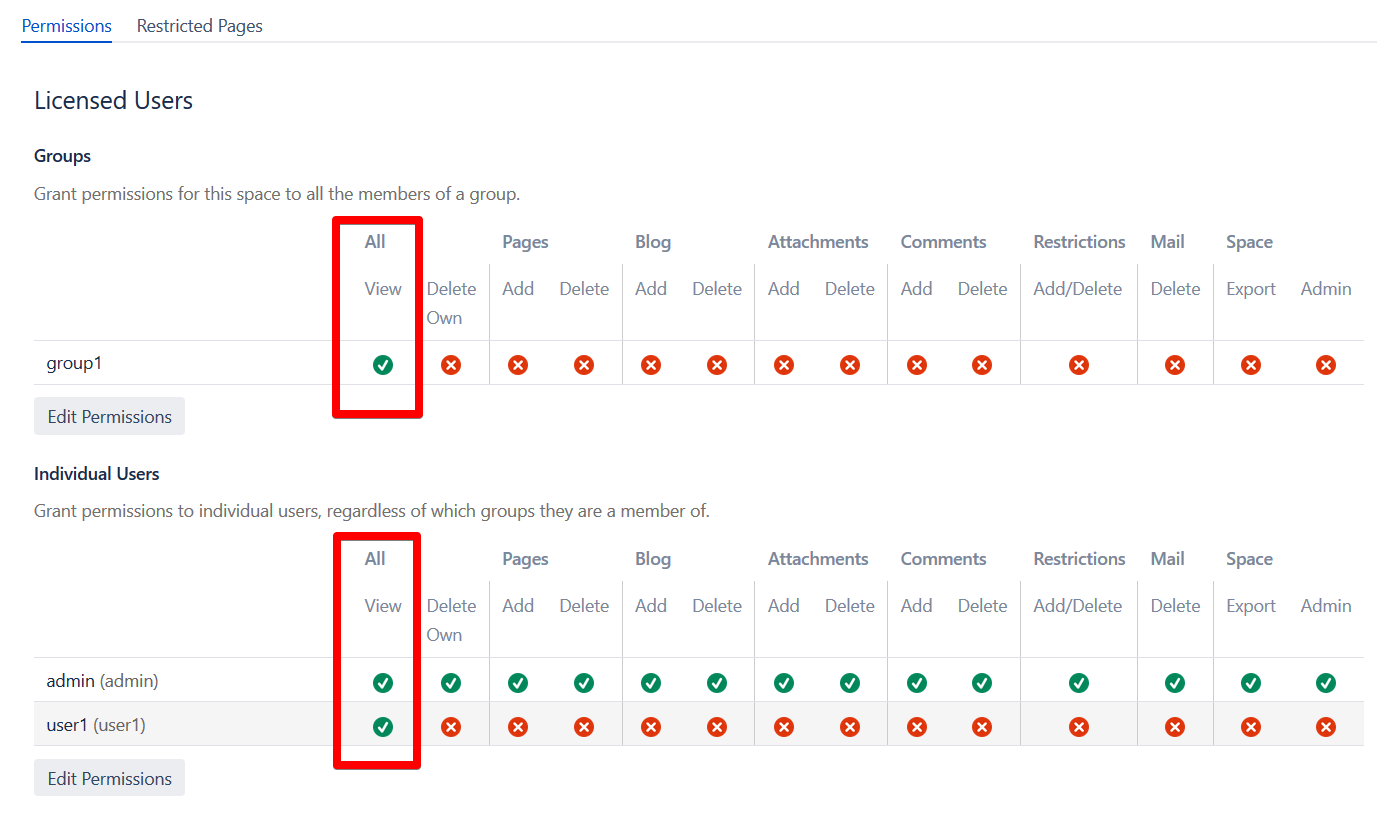Click user1 Comments Add red cross icon

917,727
